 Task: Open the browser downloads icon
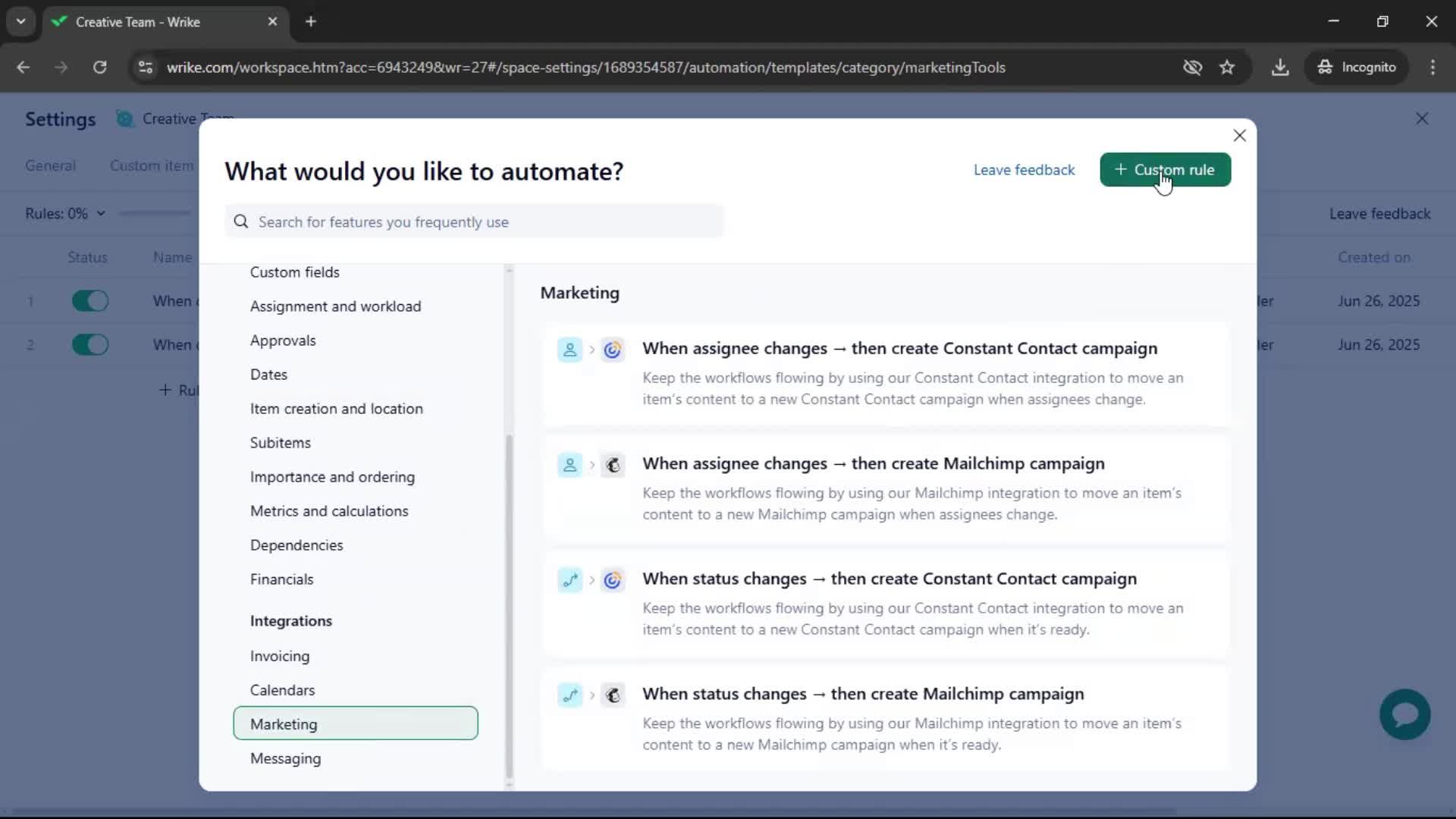click(x=1280, y=67)
